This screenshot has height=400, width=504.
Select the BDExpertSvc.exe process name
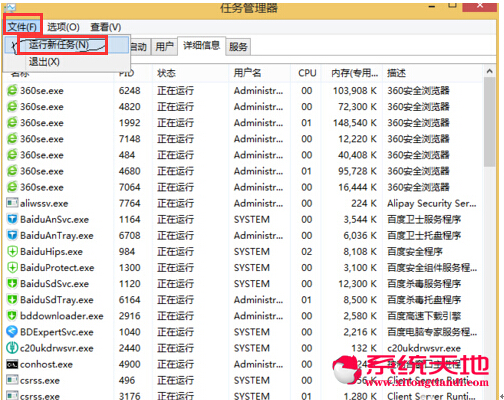57,332
